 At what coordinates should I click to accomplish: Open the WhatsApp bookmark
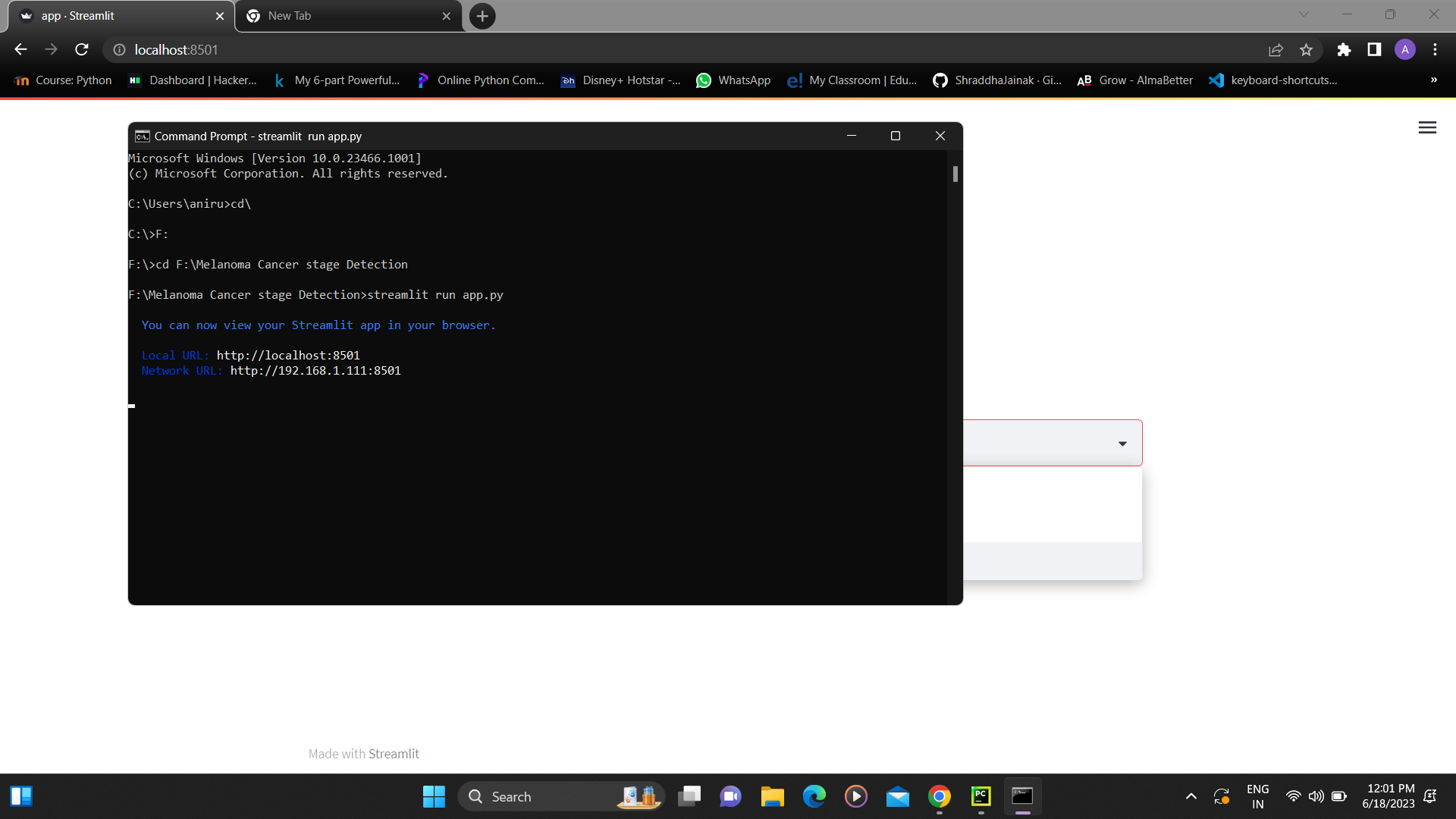coord(733,80)
